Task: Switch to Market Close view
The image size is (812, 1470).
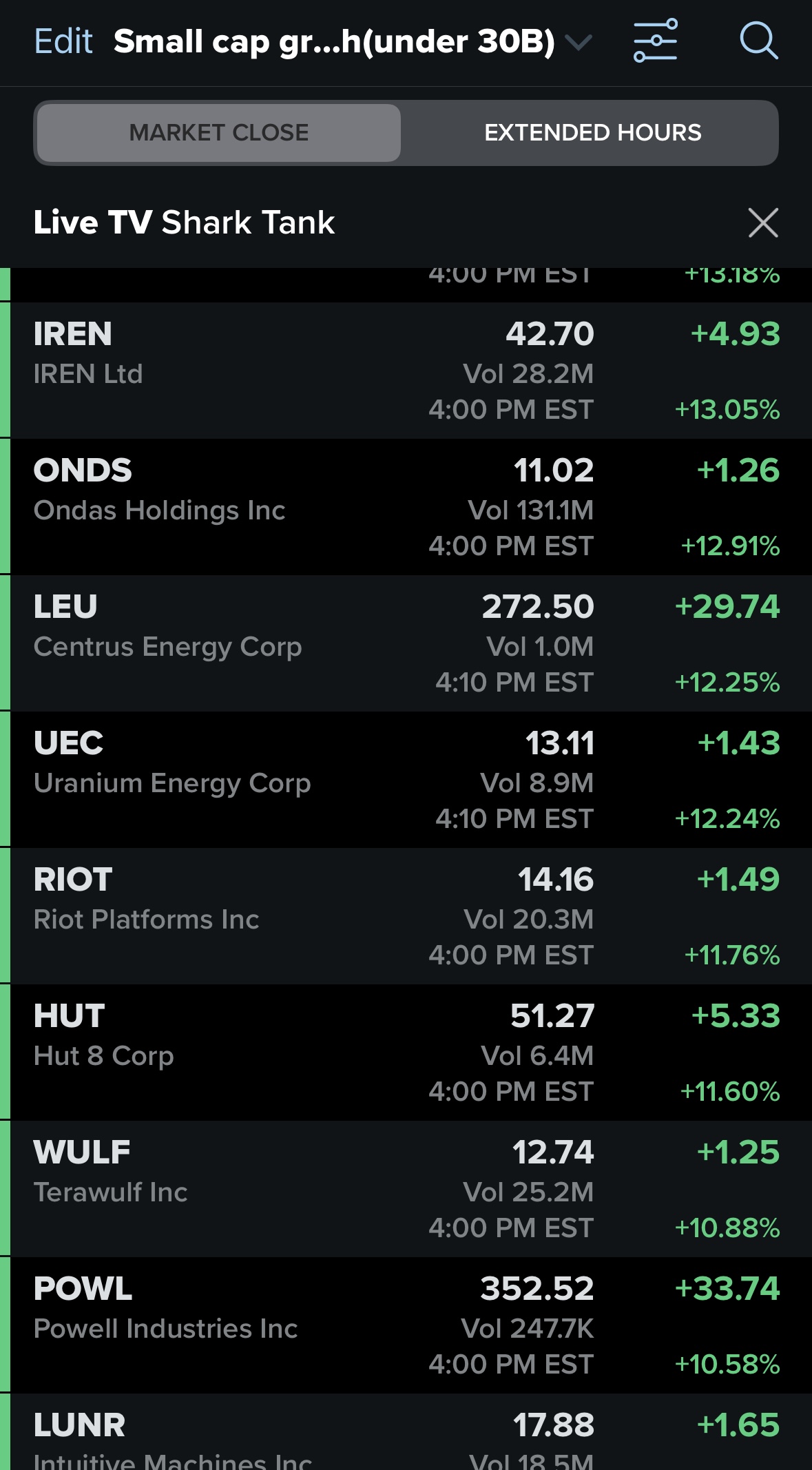Action: point(219,133)
